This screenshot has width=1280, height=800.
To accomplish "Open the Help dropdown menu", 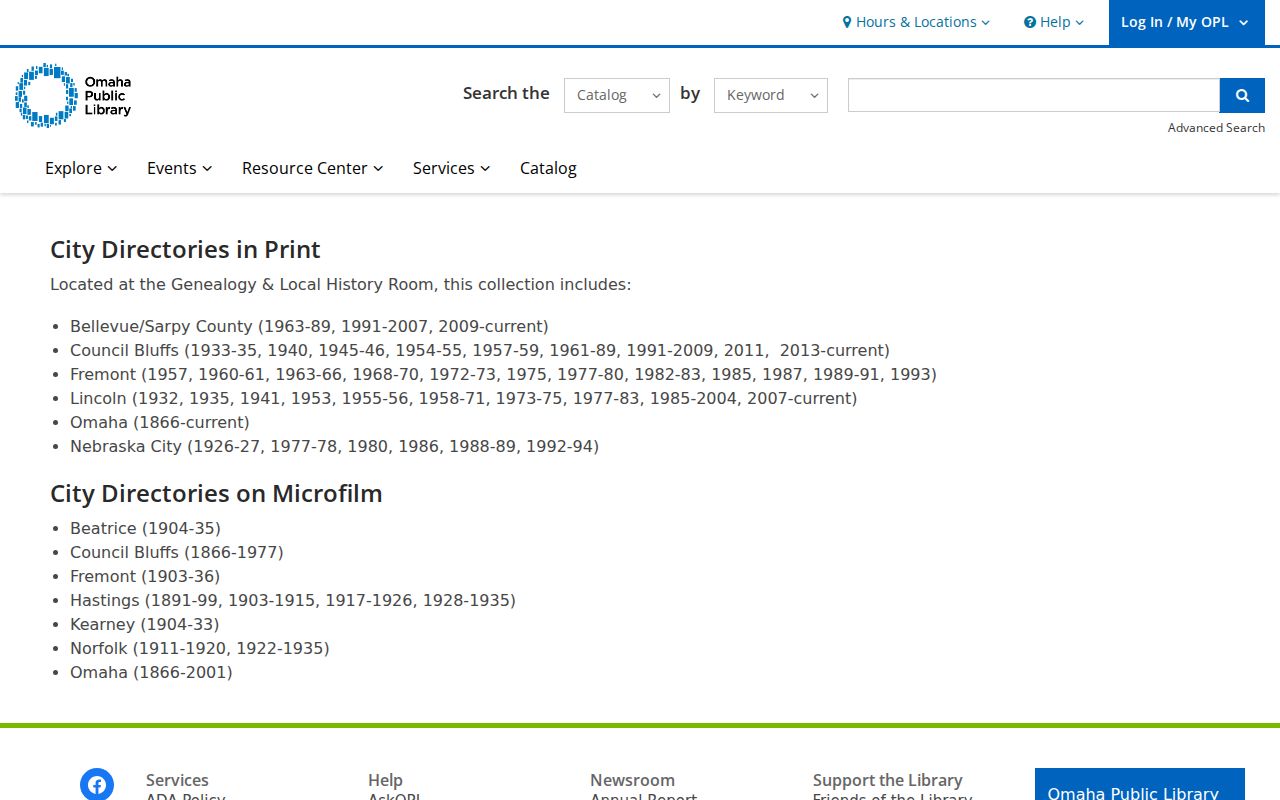I will pyautogui.click(x=1054, y=22).
